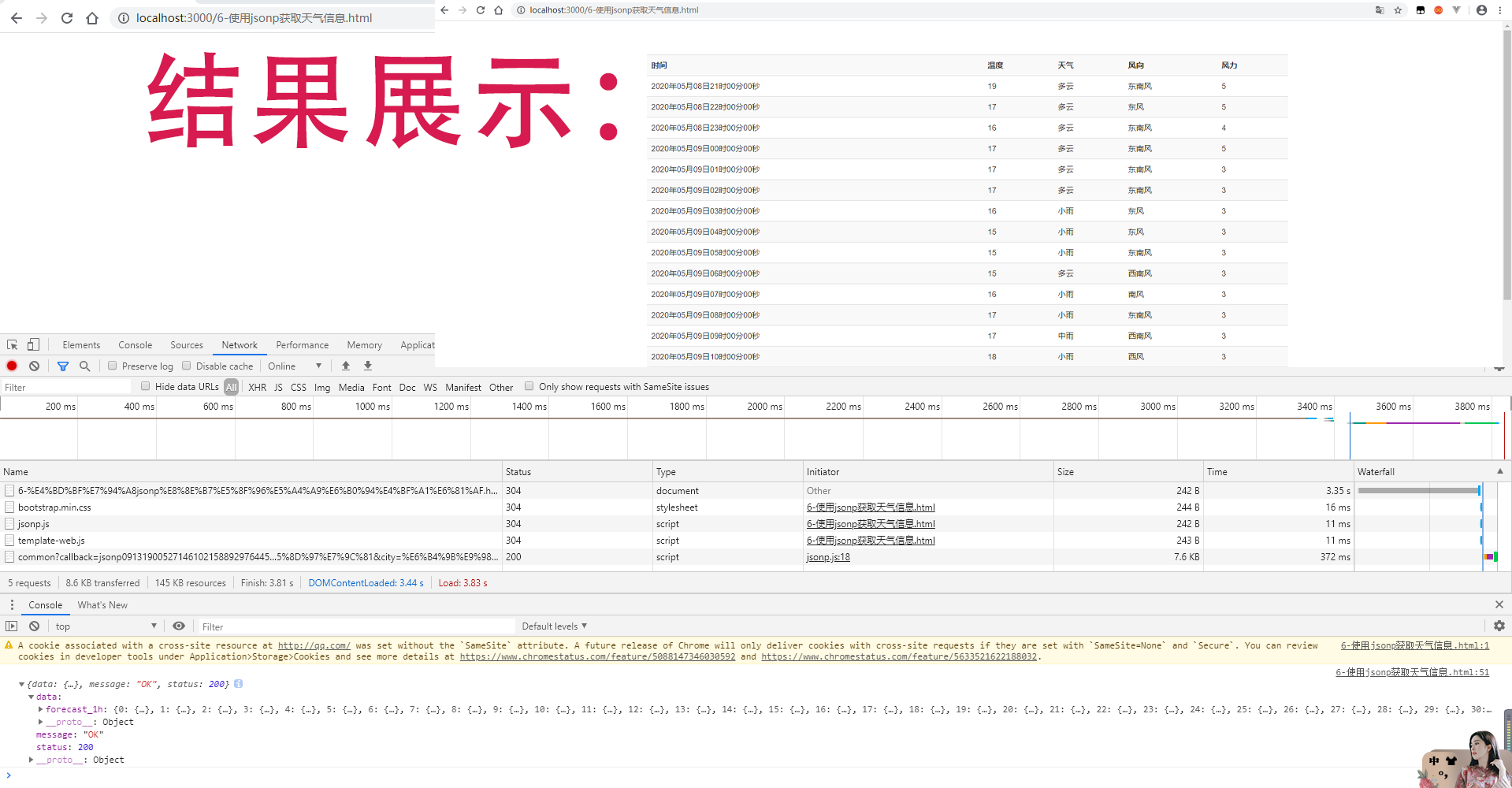Enable the Preserve log checkbox

coord(111,366)
